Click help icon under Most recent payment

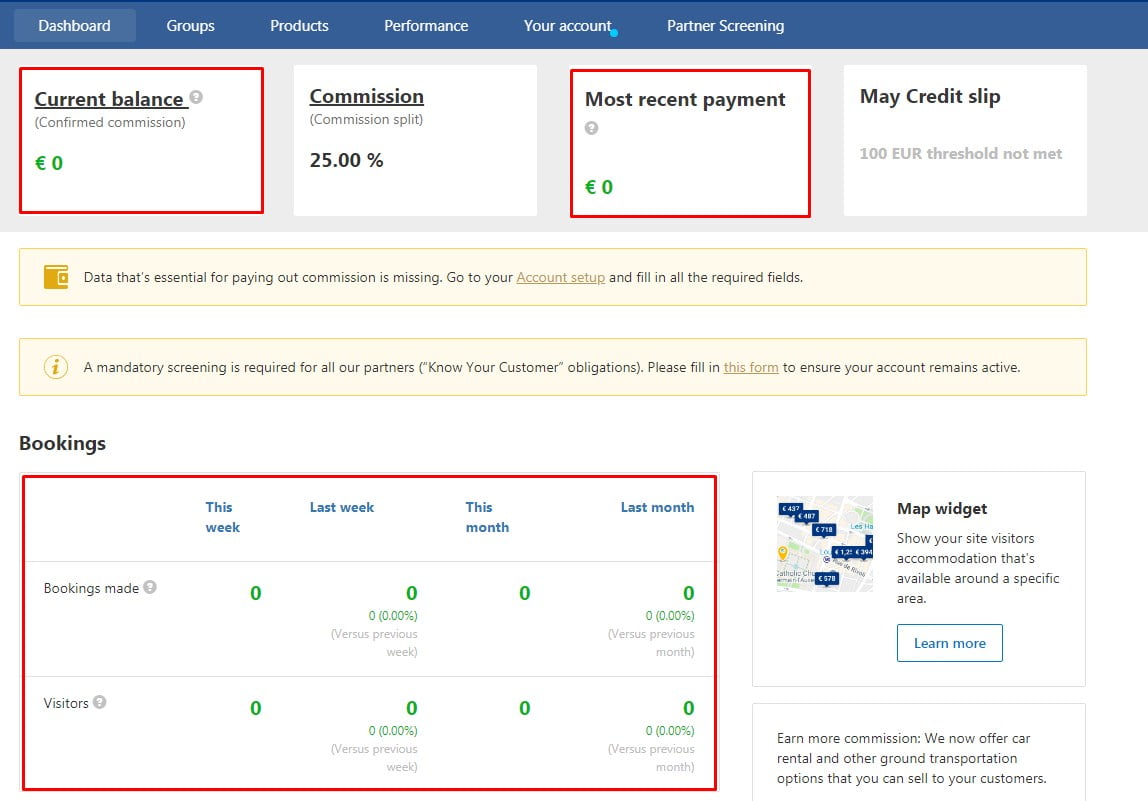point(592,128)
